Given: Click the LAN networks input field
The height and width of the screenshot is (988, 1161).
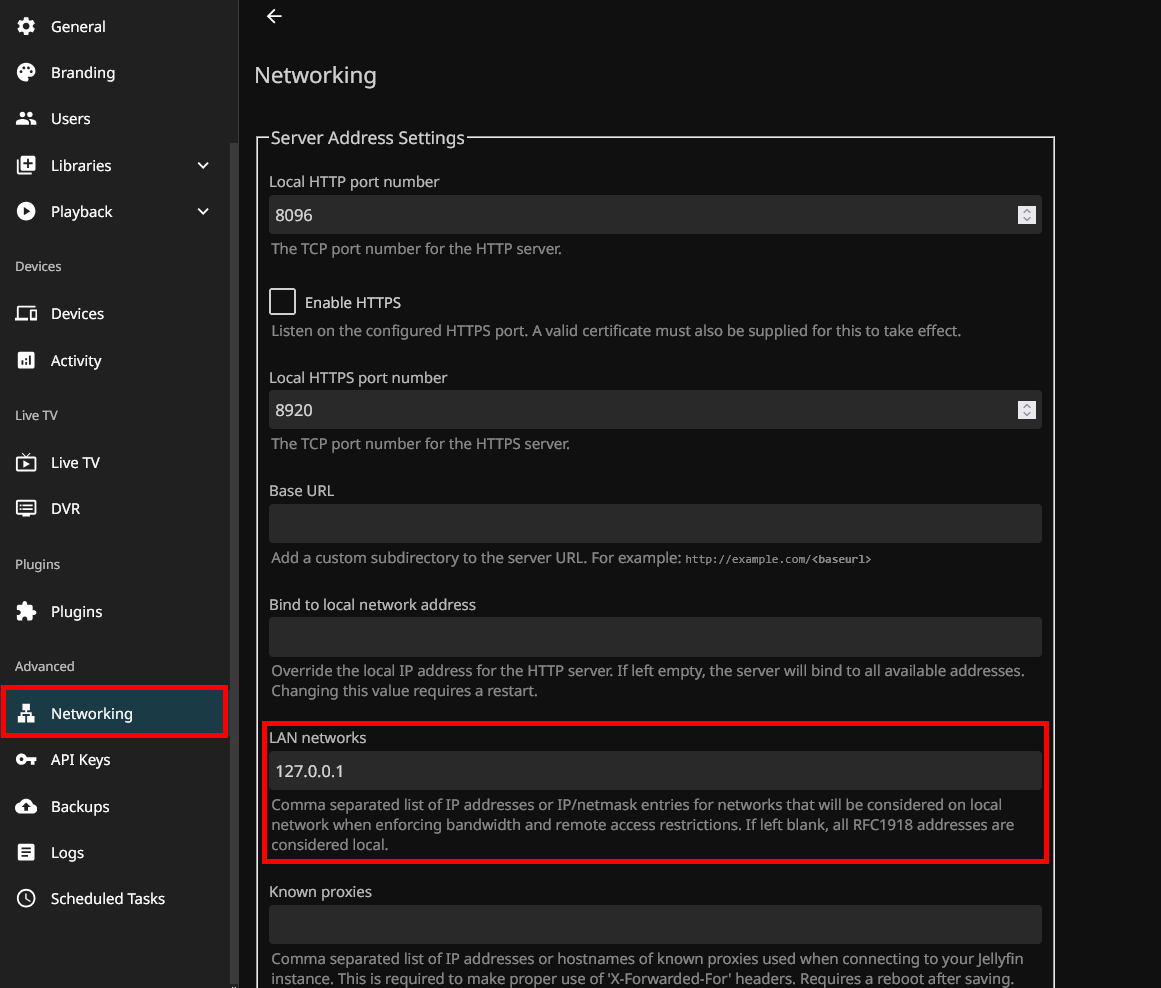Looking at the screenshot, I should pyautogui.click(x=654, y=771).
